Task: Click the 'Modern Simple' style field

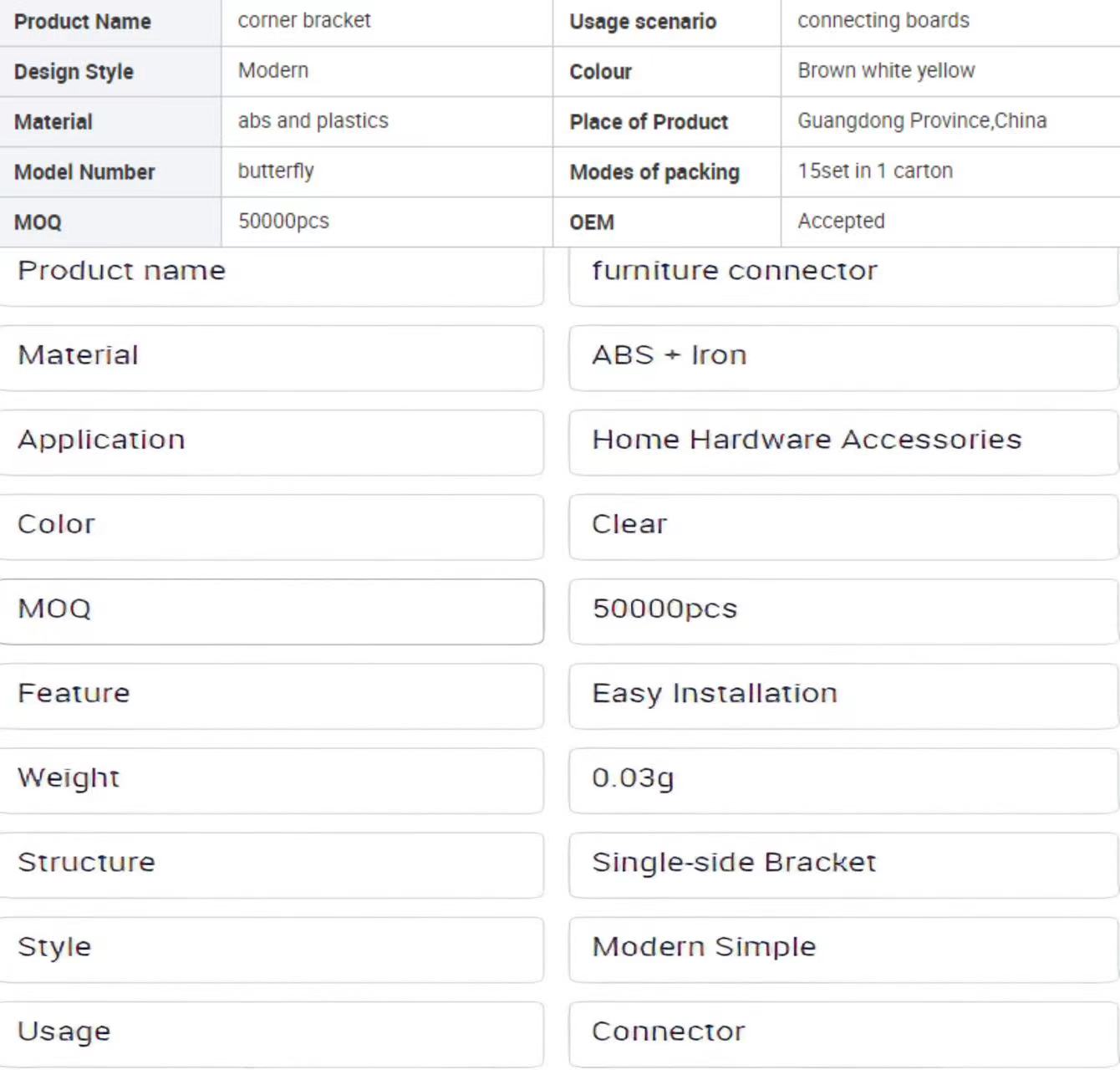Action: pyautogui.click(x=843, y=949)
